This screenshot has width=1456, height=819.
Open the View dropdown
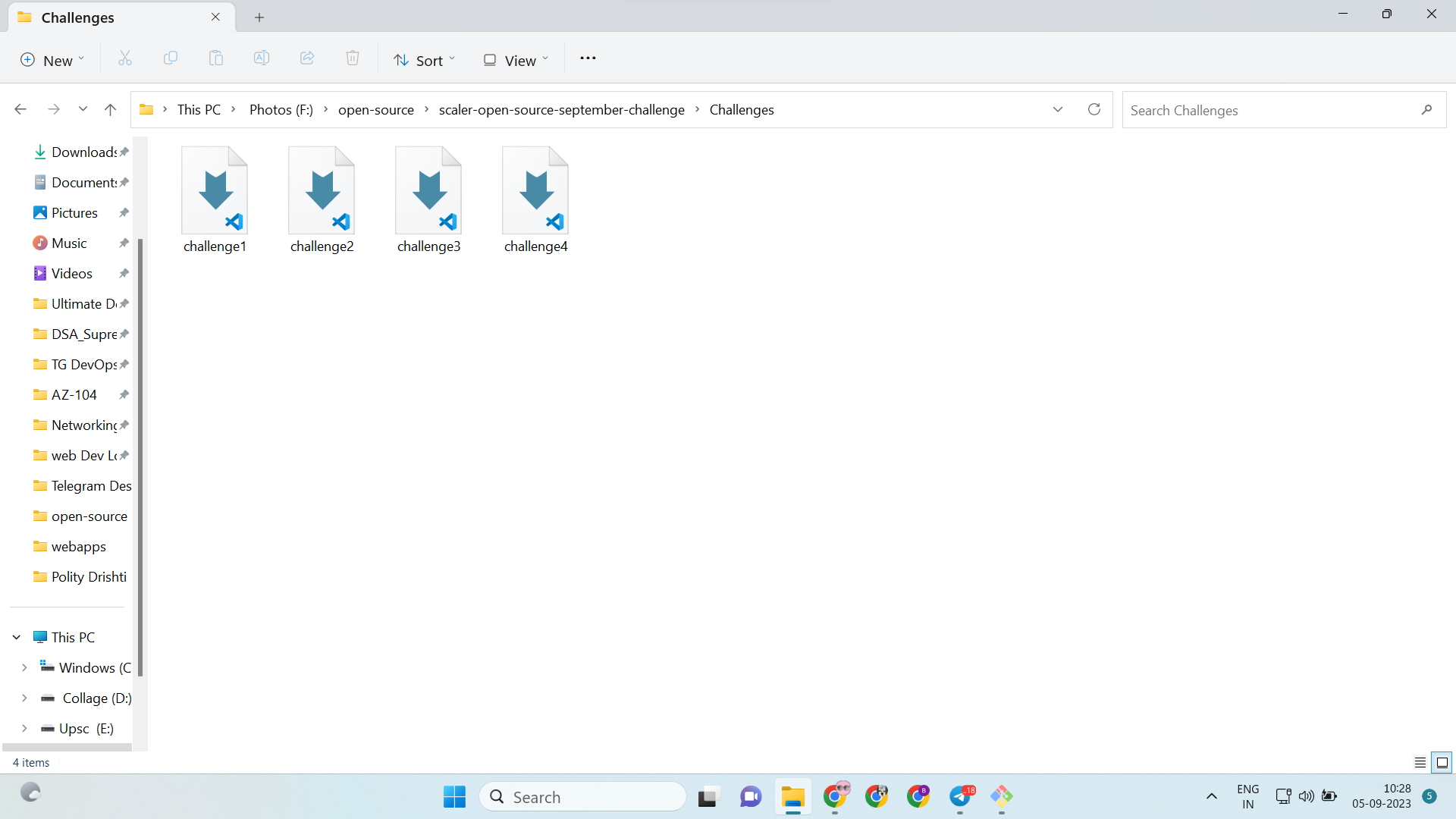coord(515,59)
